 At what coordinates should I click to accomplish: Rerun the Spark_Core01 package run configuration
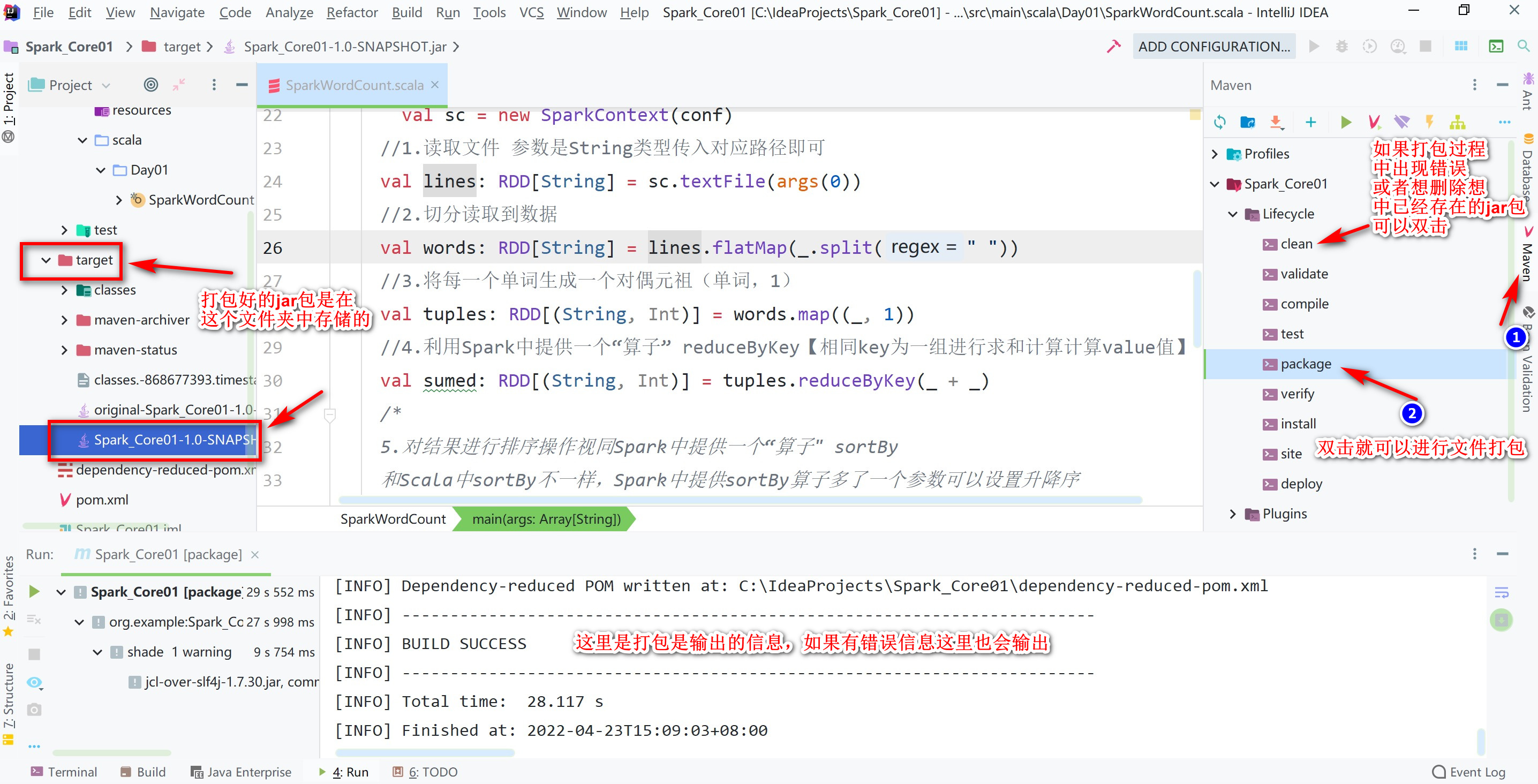[34, 591]
